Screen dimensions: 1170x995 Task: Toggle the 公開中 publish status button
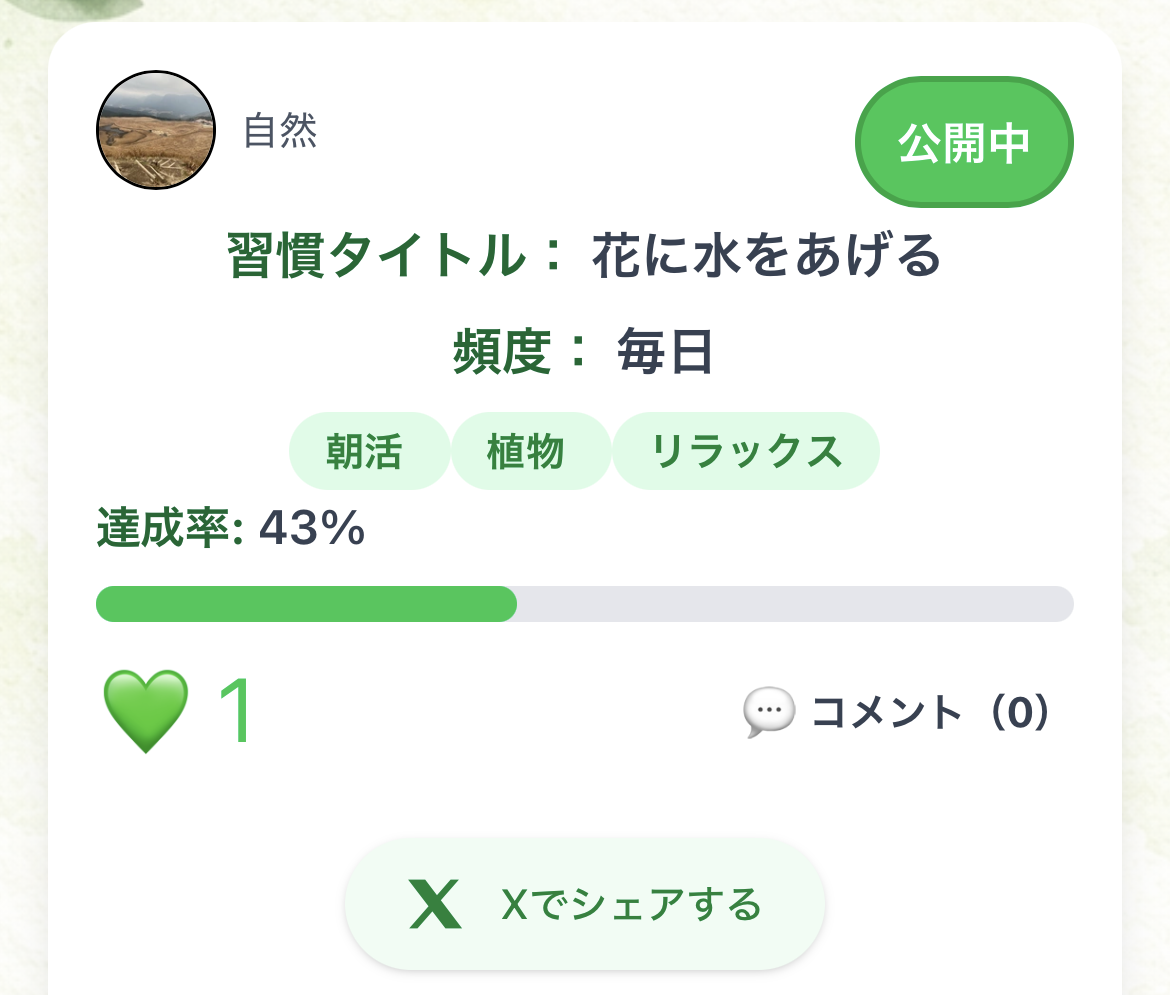click(x=963, y=143)
